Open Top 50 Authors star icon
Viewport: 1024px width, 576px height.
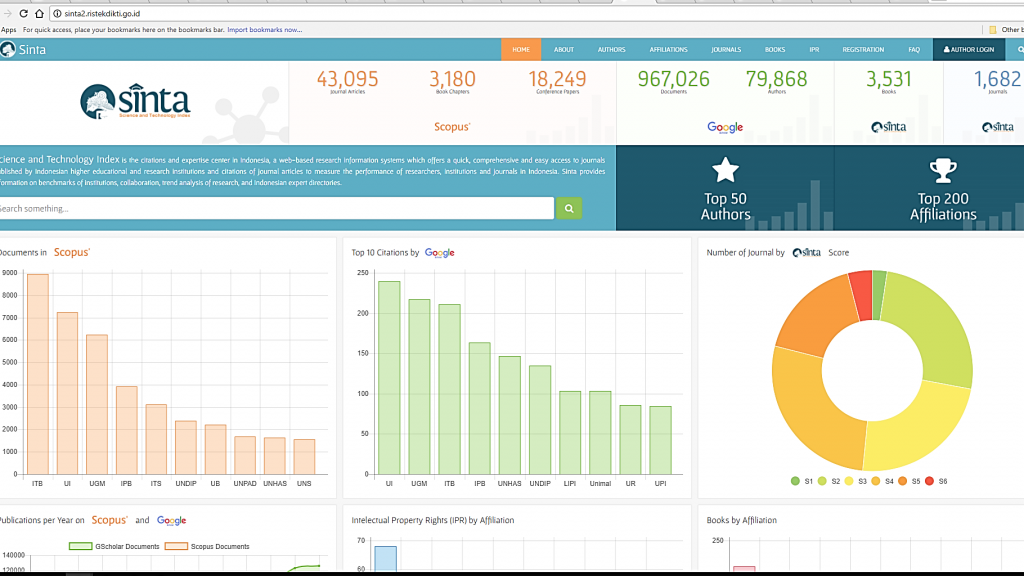725,170
